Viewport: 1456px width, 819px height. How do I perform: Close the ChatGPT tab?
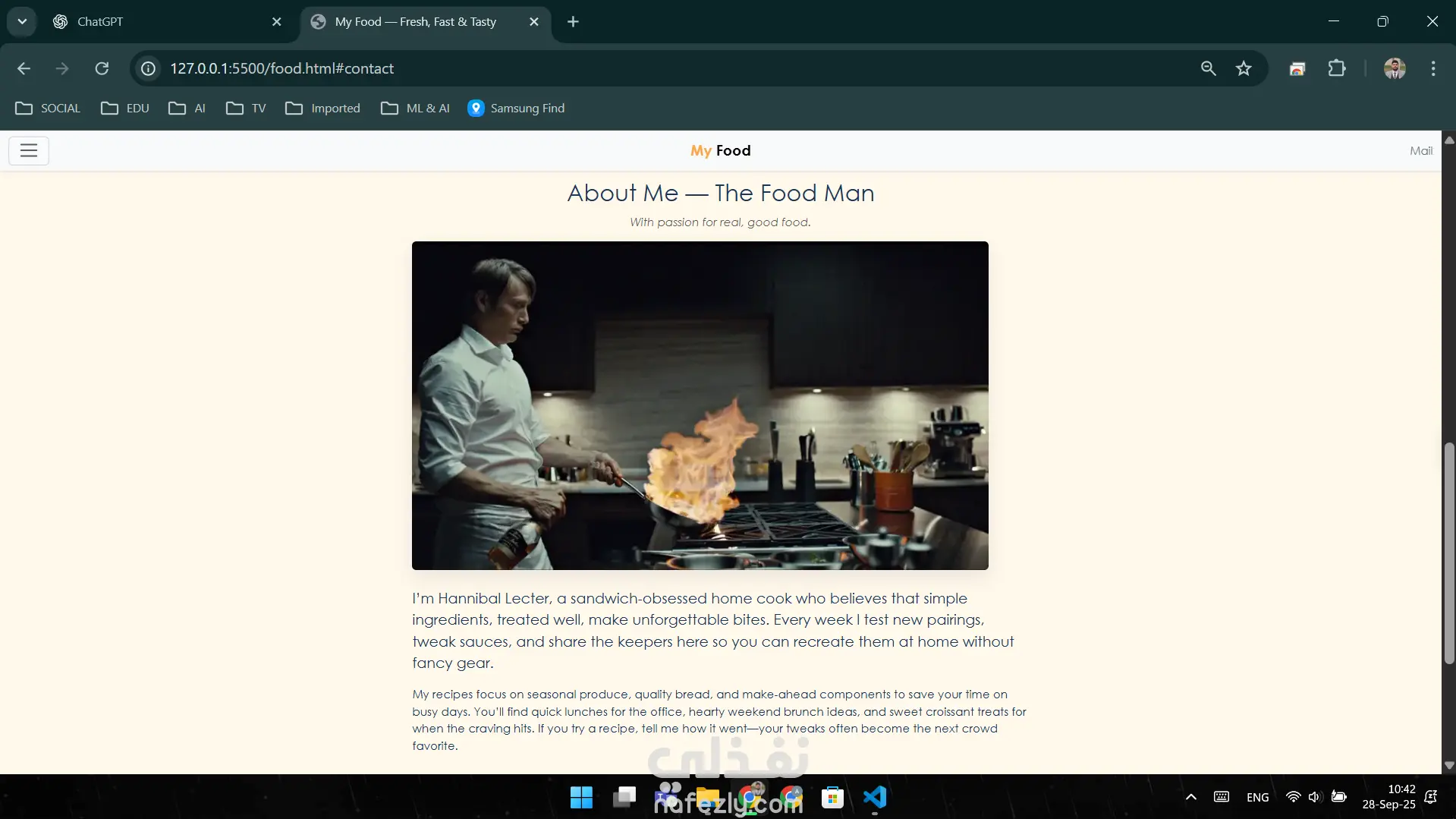[277, 22]
